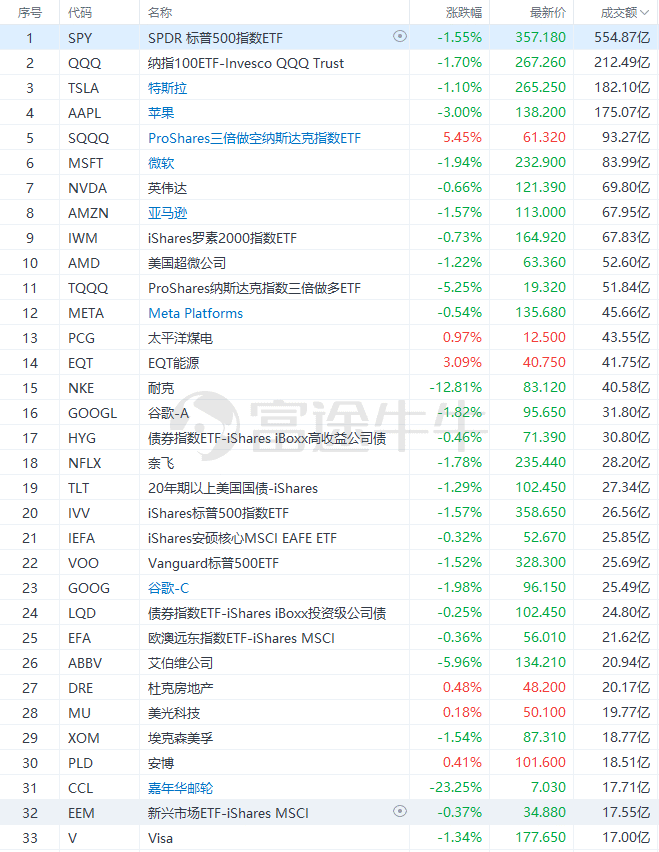Click the 代码 column header
This screenshot has height=852, width=659.
click(x=80, y=12)
